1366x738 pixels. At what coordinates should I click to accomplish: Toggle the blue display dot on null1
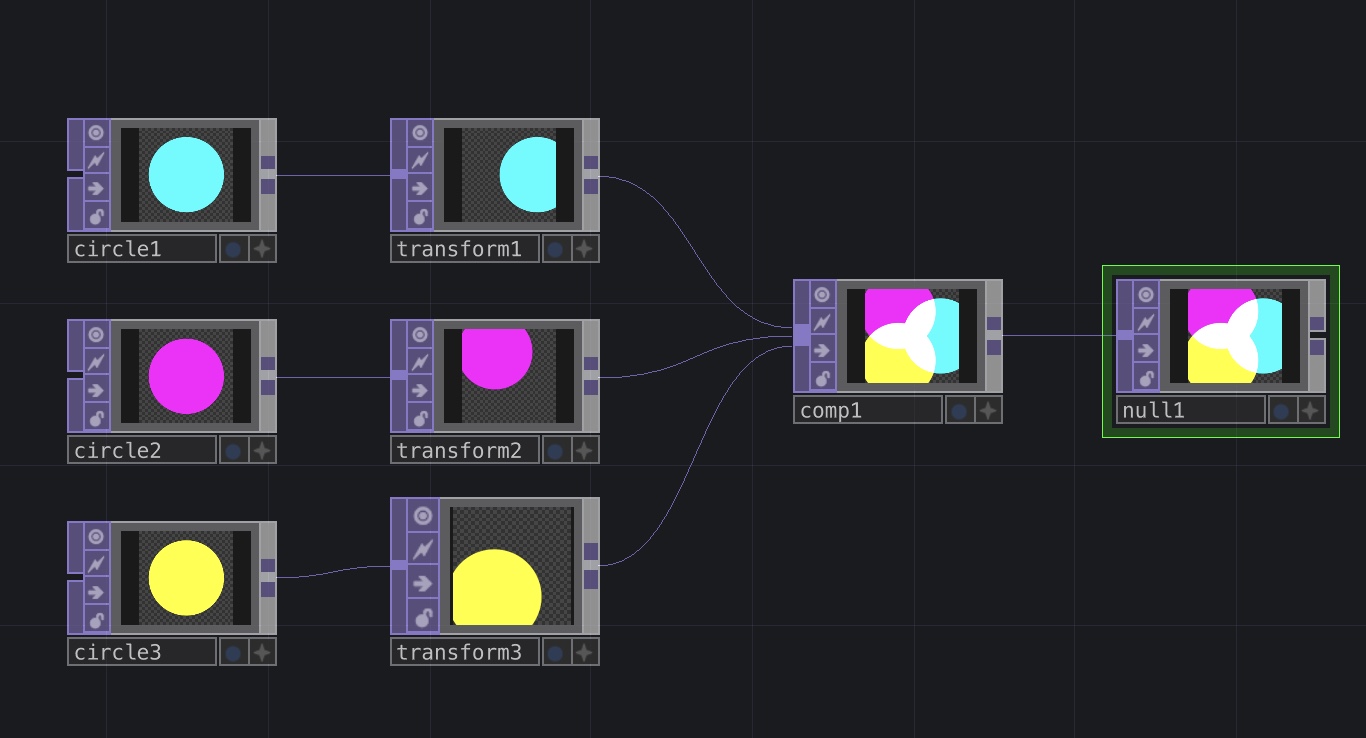pos(1282,410)
